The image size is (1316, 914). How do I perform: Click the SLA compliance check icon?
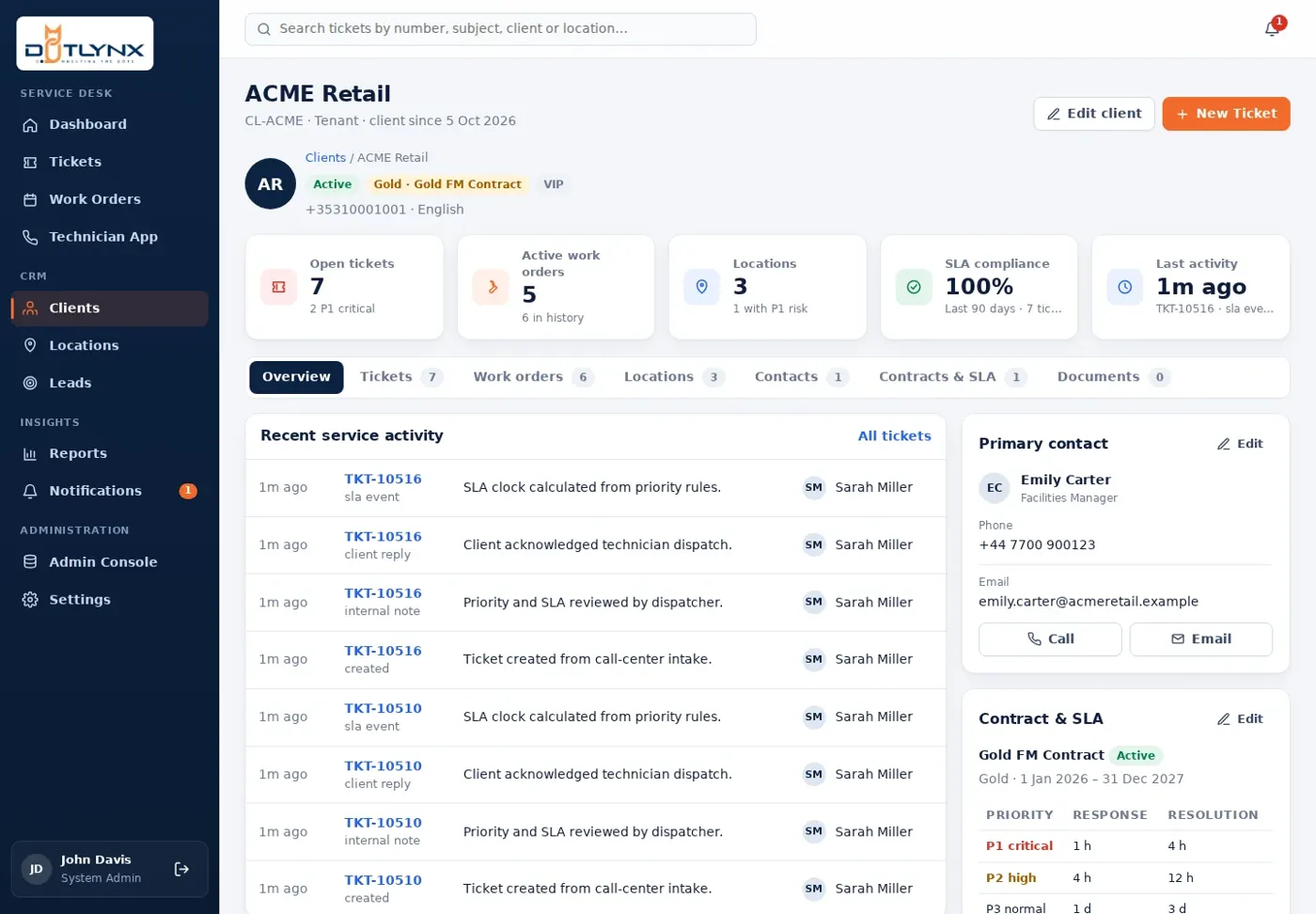tap(914, 287)
